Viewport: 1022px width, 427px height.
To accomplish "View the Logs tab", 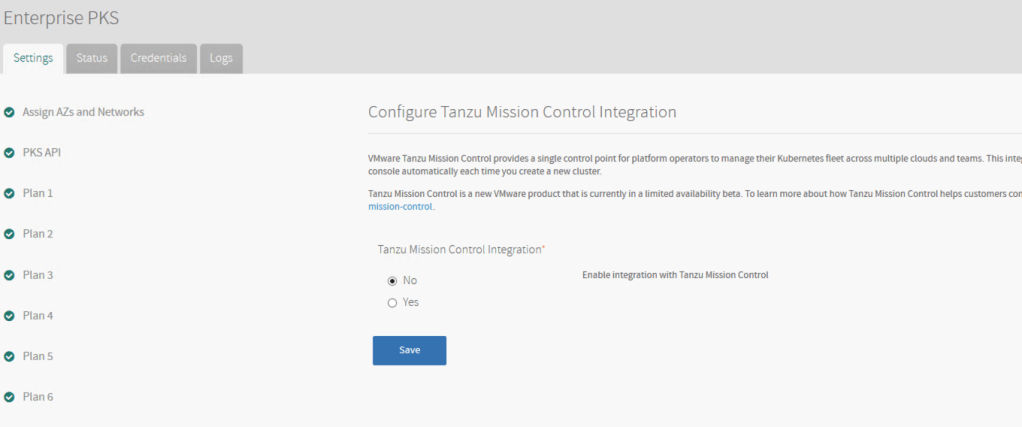I will 221,58.
